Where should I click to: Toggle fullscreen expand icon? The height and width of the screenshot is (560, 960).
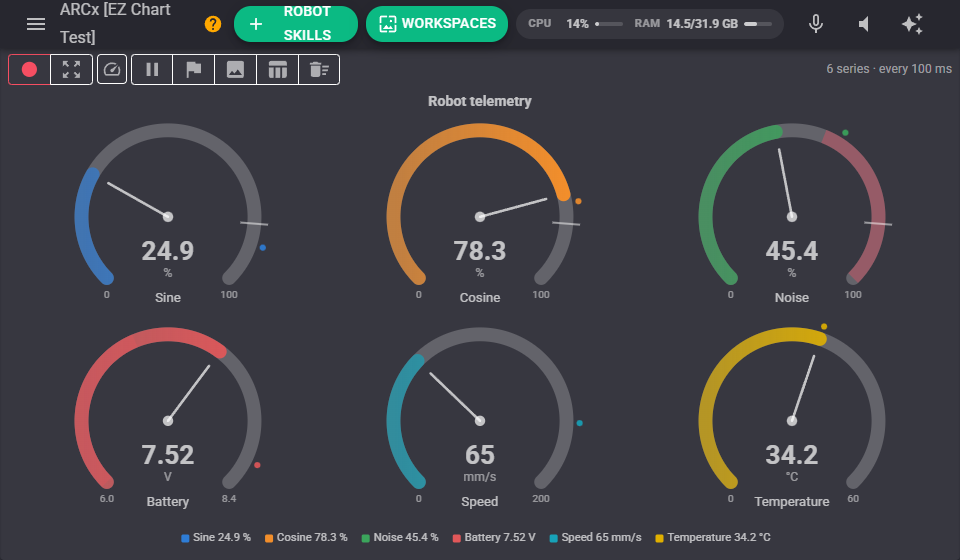coord(71,69)
